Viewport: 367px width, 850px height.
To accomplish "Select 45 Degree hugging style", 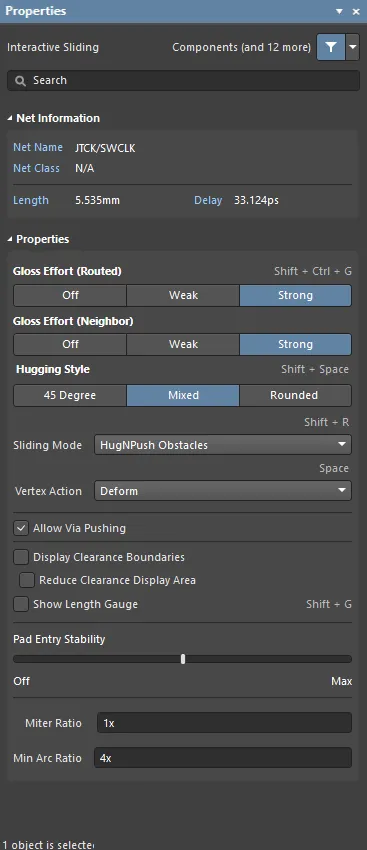I will coord(70,395).
